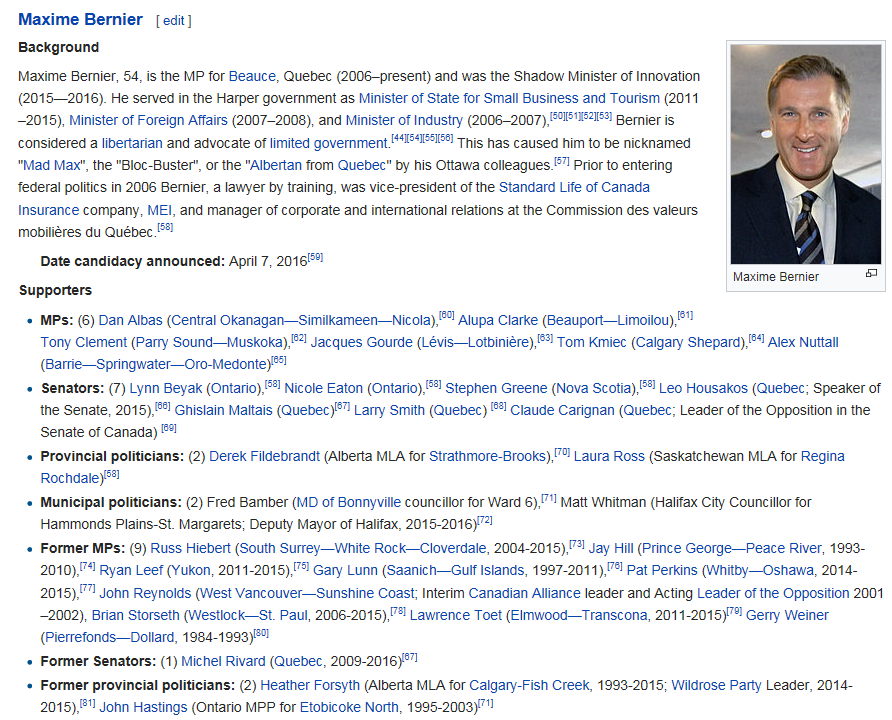Viewport: 892px width, 720px height.
Task: Open the Maxime Bernier portrait thumbnail
Action: [805, 154]
